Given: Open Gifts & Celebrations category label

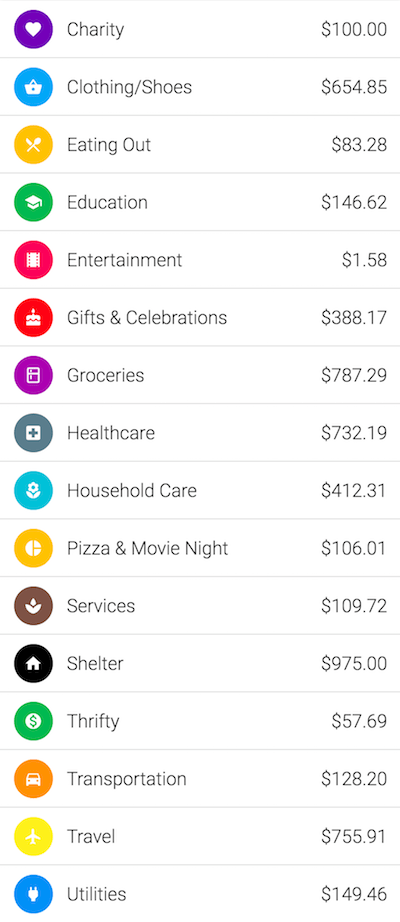Looking at the screenshot, I should (x=147, y=318).
